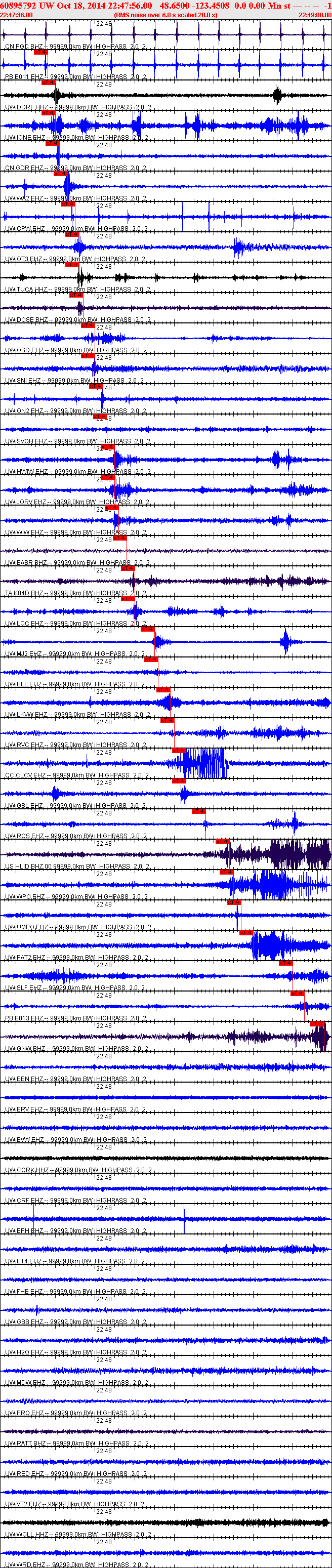This screenshot has width=332, height=1568.
Task: Select the CN GDR EHZ station label
Action: click(x=75, y=168)
